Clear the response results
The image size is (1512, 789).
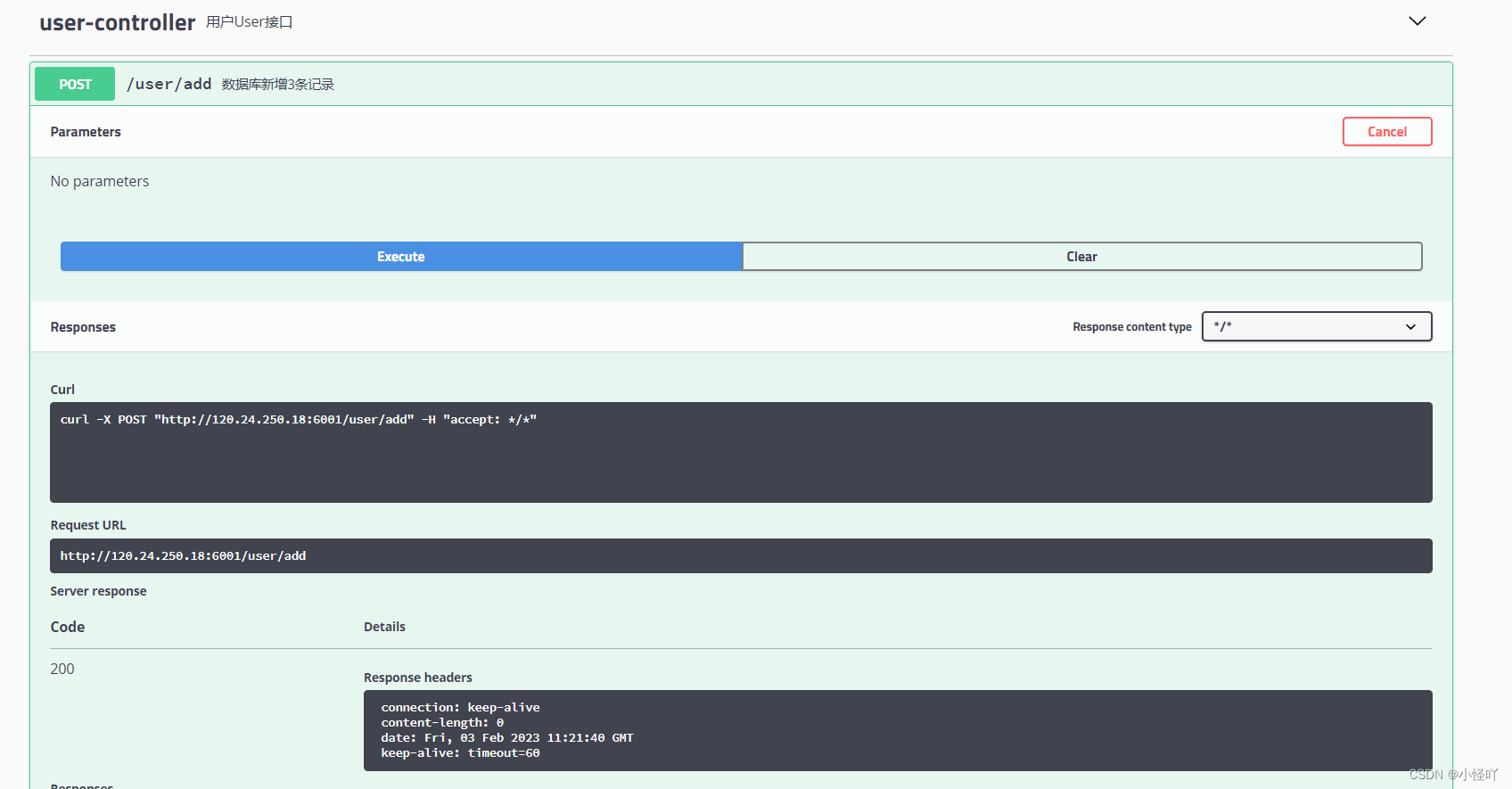tap(1082, 257)
